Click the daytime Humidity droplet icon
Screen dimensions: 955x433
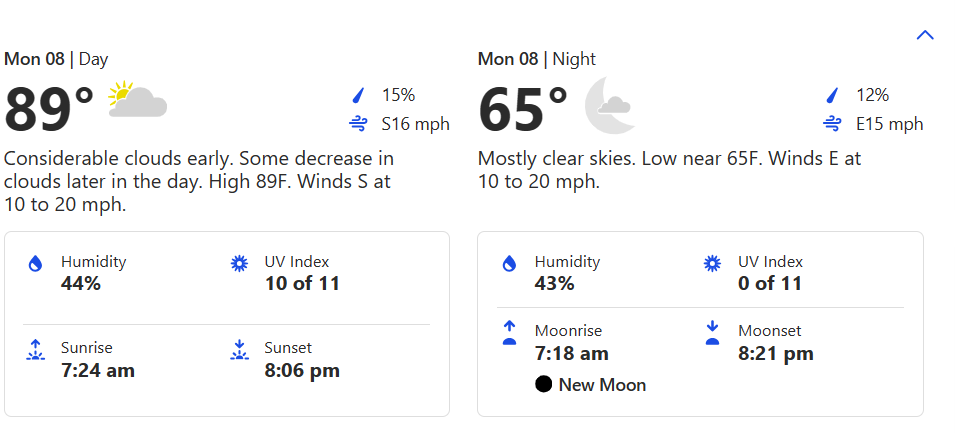36,264
